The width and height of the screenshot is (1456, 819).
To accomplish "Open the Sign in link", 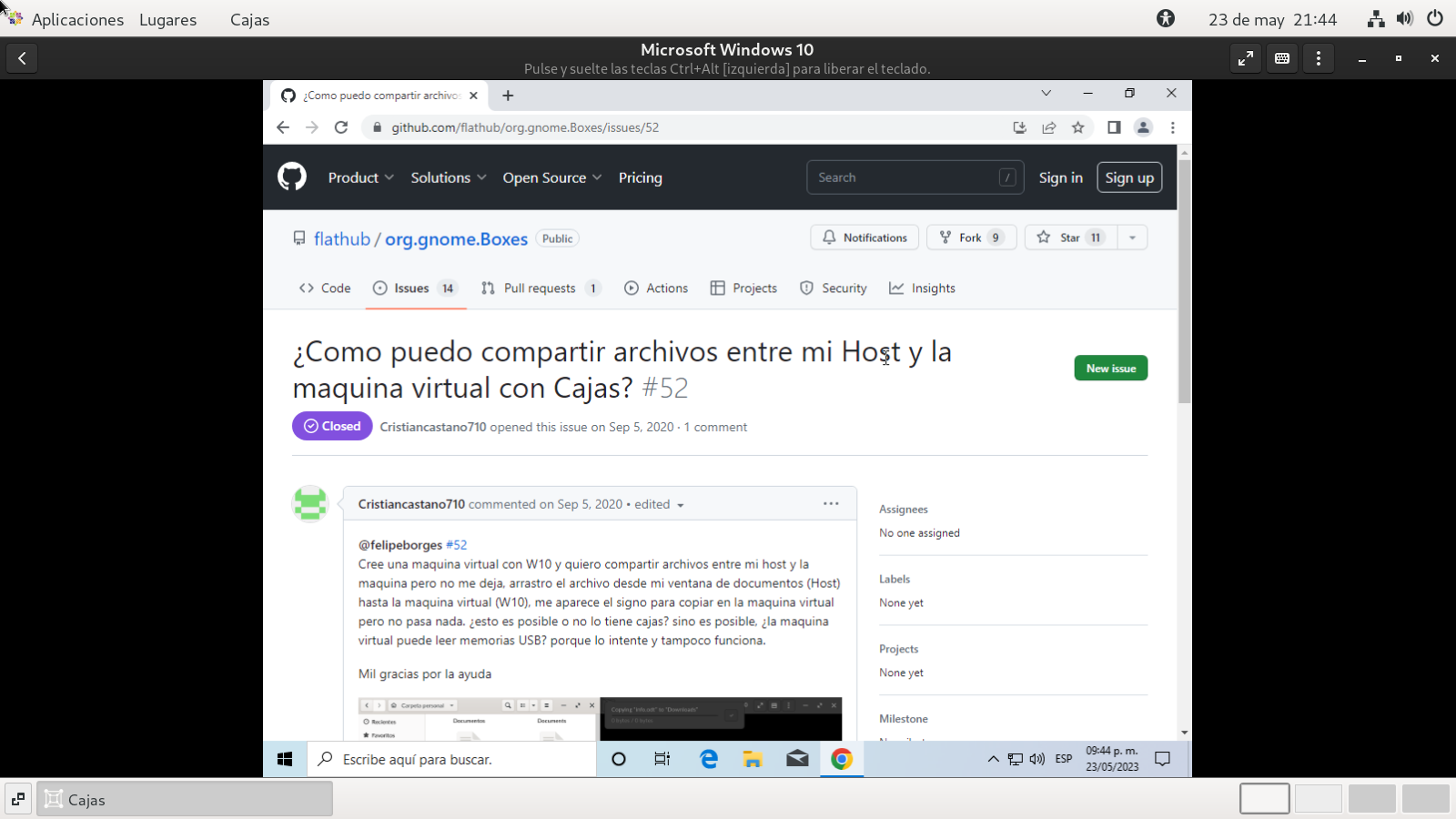I will click(1060, 177).
